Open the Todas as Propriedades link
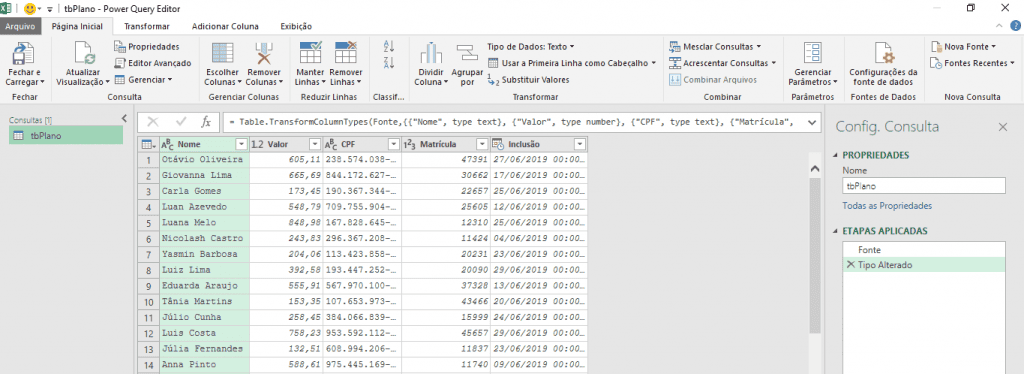1024x374 pixels. [x=887, y=206]
